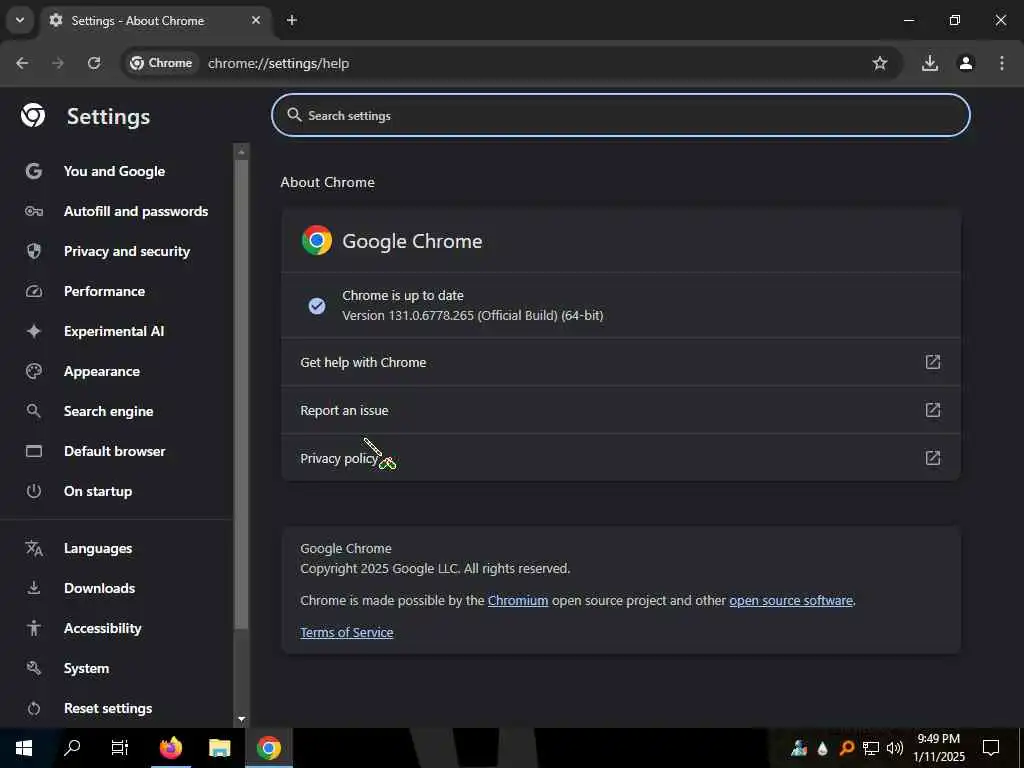Image resolution: width=1024 pixels, height=768 pixels.
Task: Open Search engine settings
Action: pyautogui.click(x=108, y=411)
